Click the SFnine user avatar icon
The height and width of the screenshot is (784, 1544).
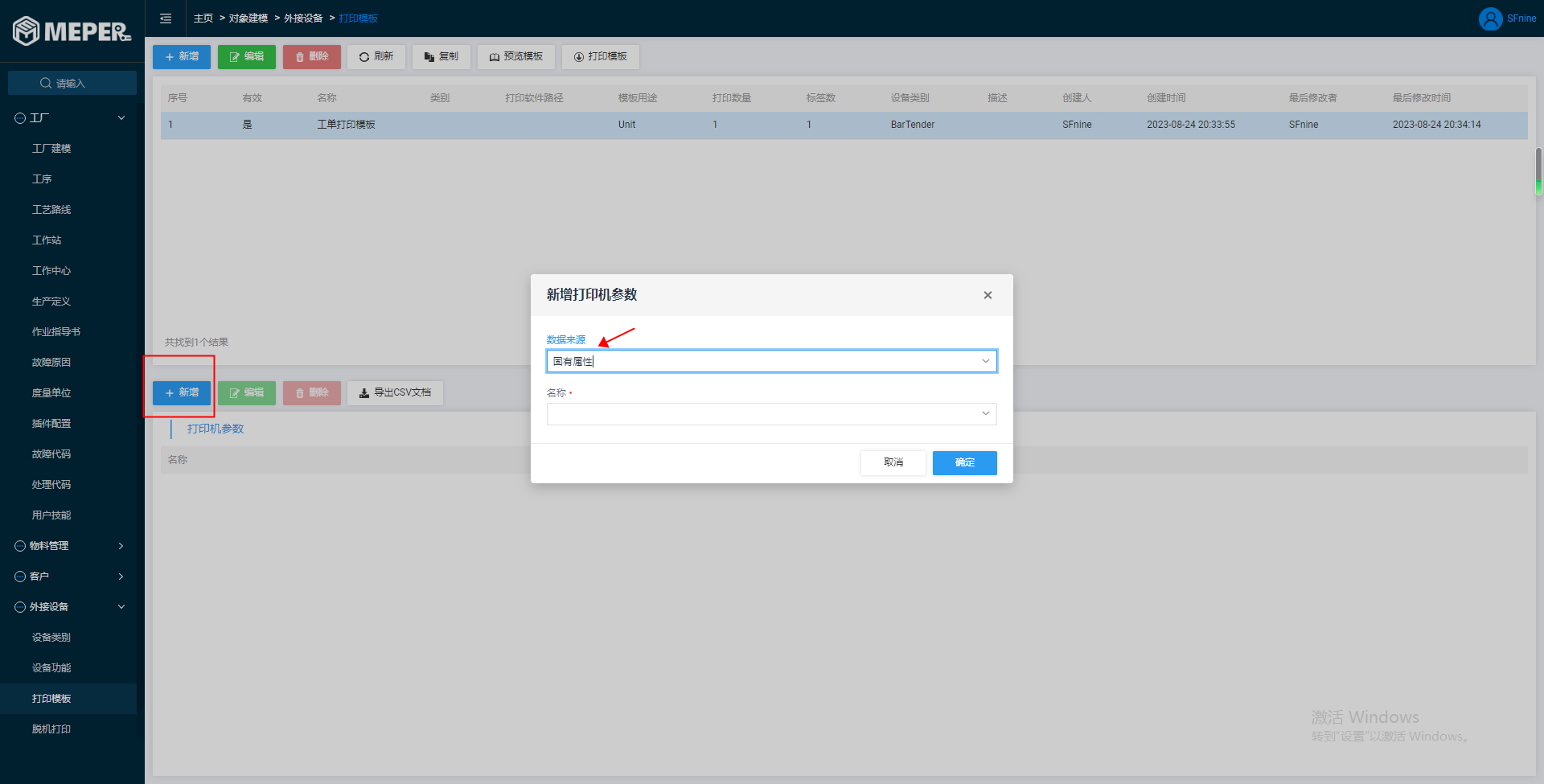[x=1490, y=18]
